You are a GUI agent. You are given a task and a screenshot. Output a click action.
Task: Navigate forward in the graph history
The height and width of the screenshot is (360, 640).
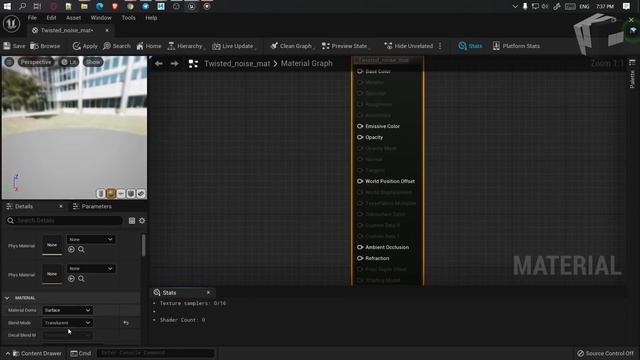[x=174, y=64]
